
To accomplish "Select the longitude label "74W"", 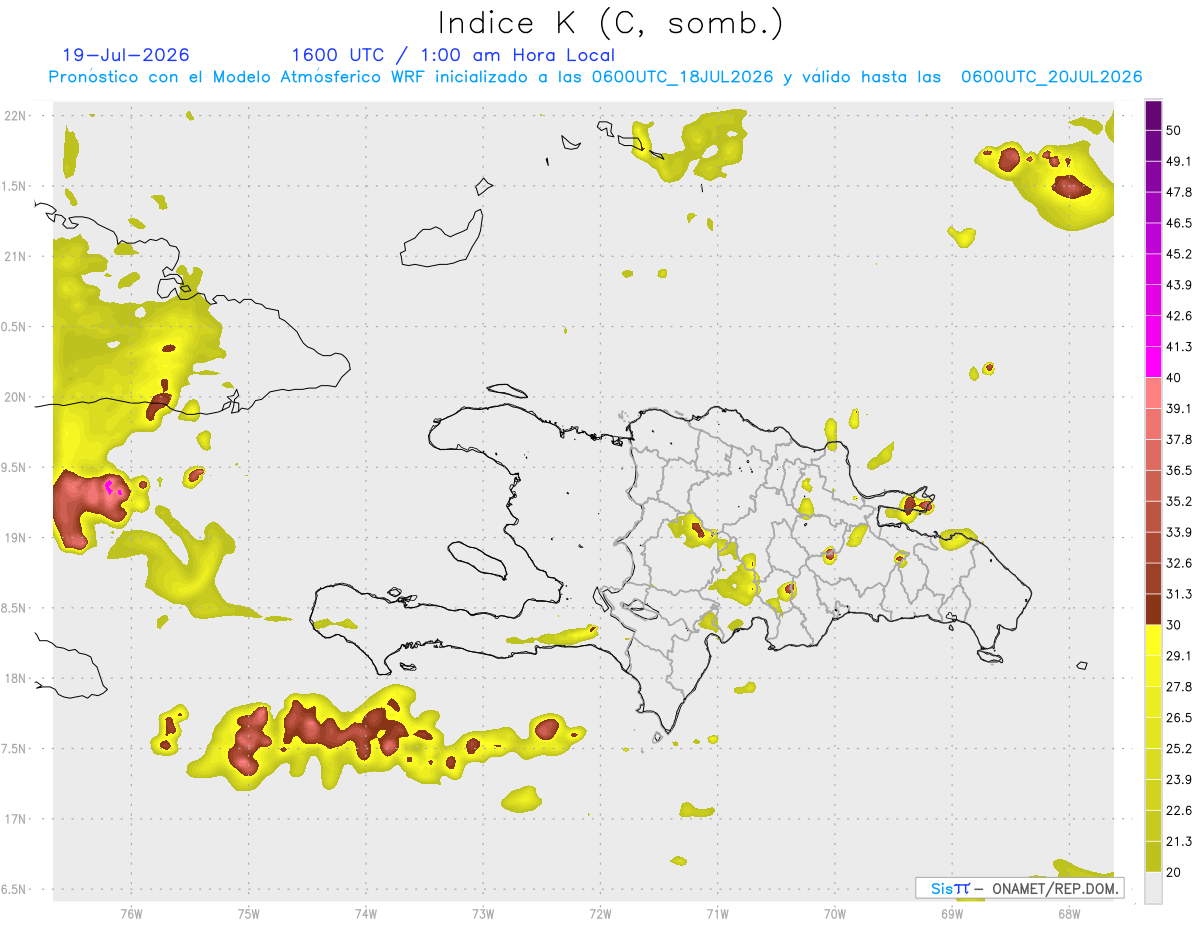I will 366,913.
